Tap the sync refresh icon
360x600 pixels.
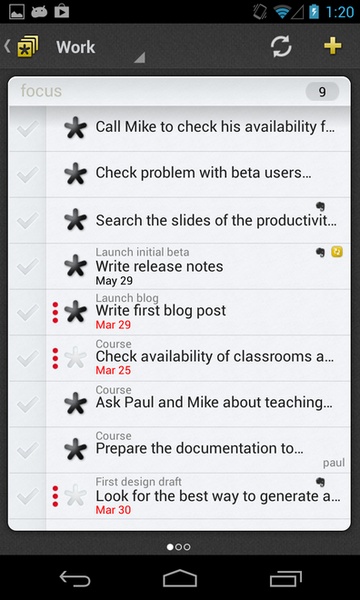click(x=281, y=47)
